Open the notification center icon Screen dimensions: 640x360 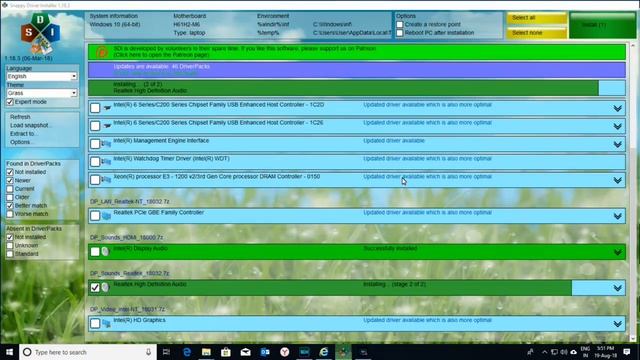point(627,352)
